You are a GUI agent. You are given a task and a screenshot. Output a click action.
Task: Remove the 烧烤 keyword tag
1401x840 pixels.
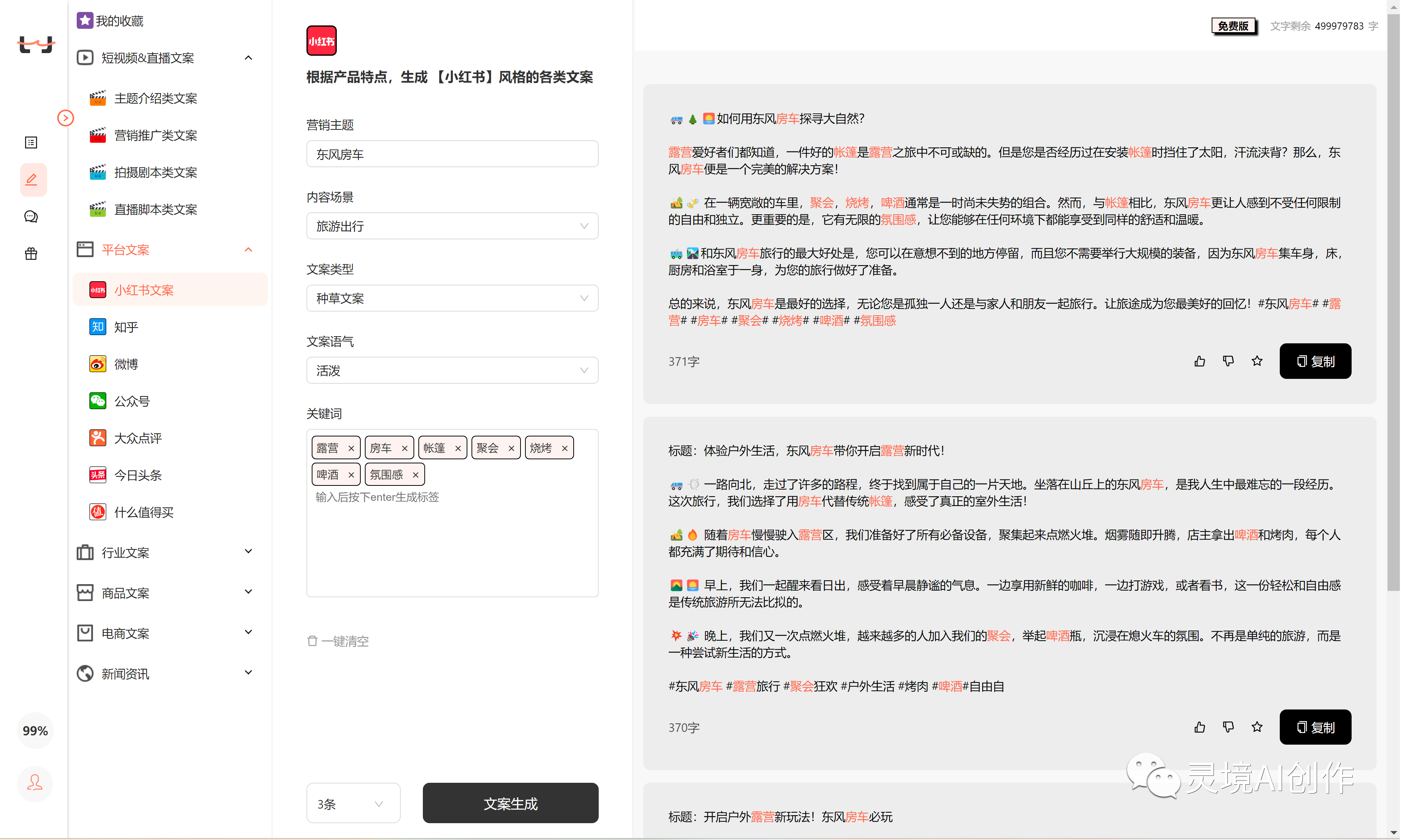565,448
